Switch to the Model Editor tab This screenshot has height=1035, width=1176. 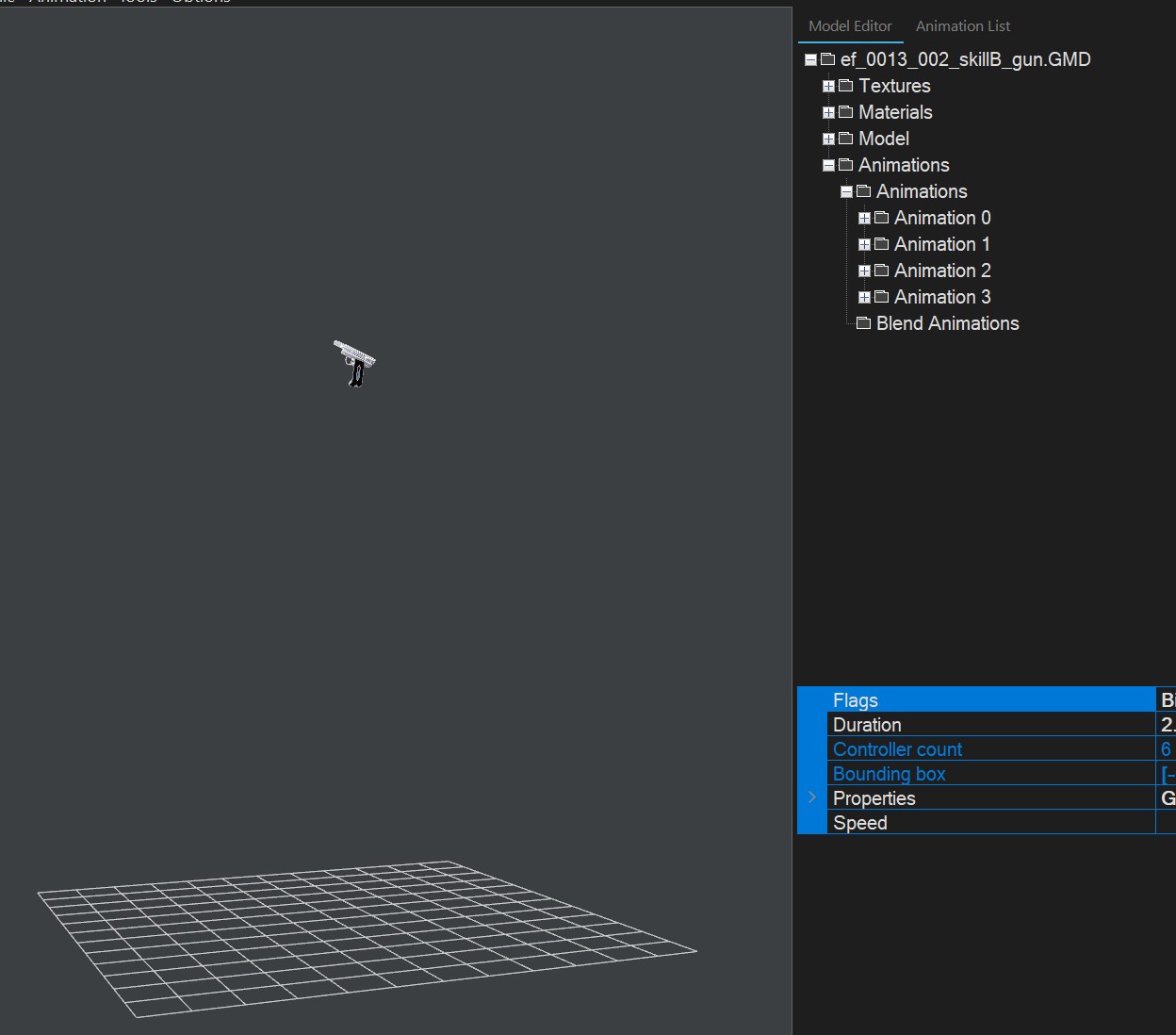[850, 26]
